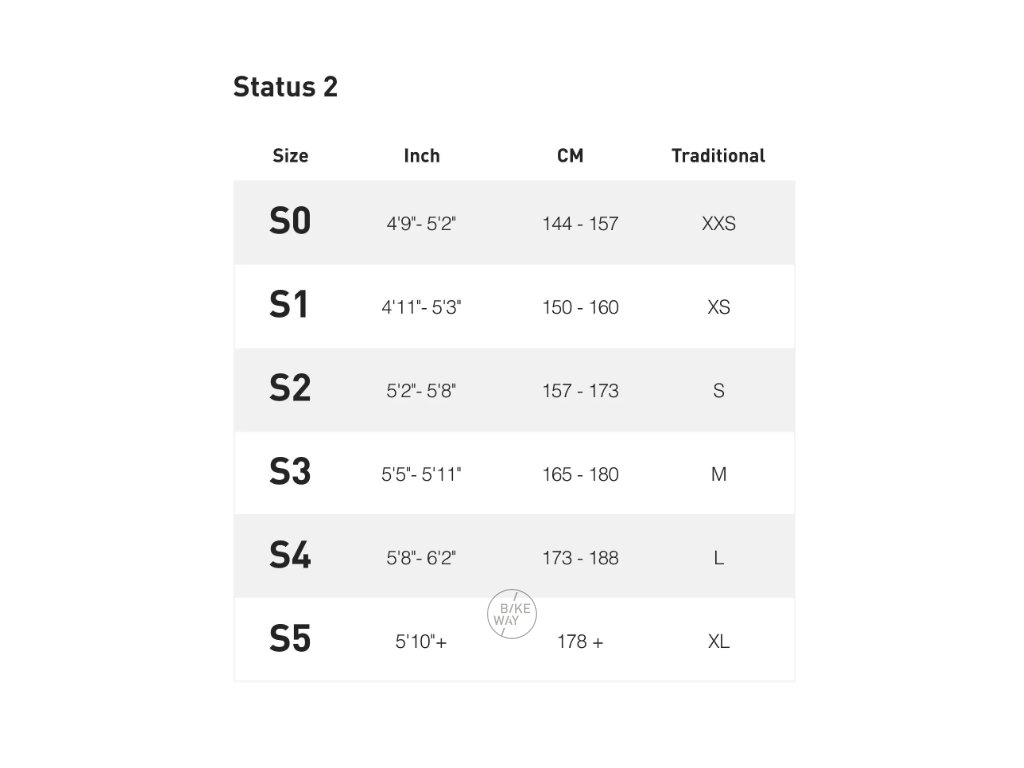1024x768 pixels.
Task: Click the CM column header
Action: 570,156
